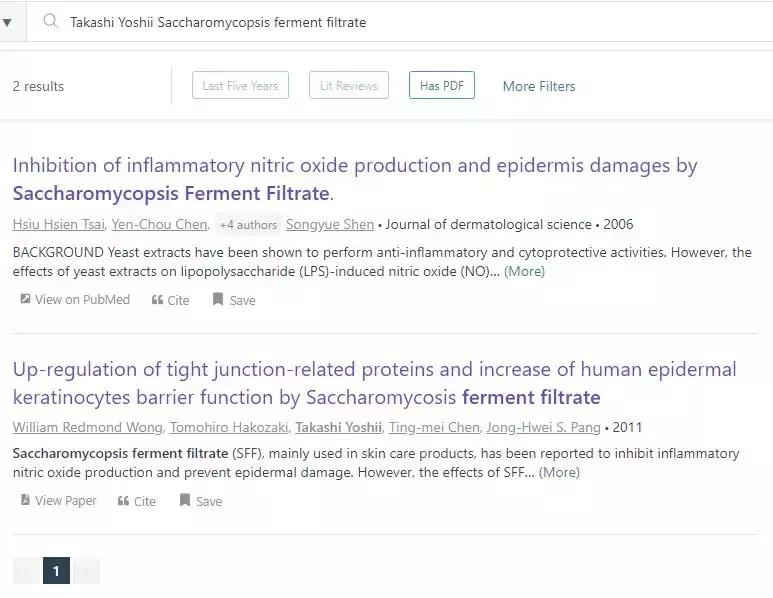Toggle the Has PDF filter

(441, 86)
